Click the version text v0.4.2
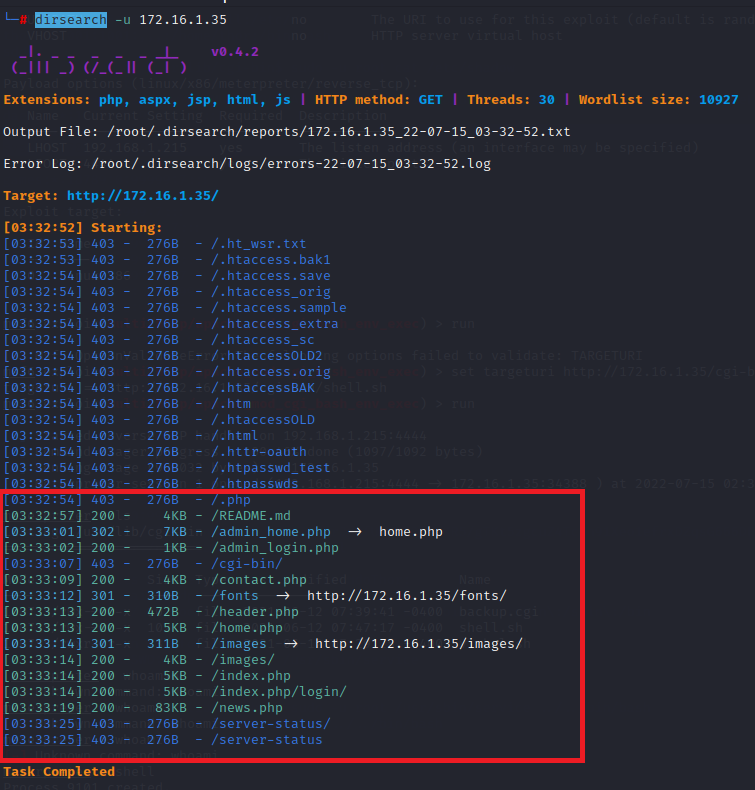This screenshot has height=790, width=755. point(235,52)
